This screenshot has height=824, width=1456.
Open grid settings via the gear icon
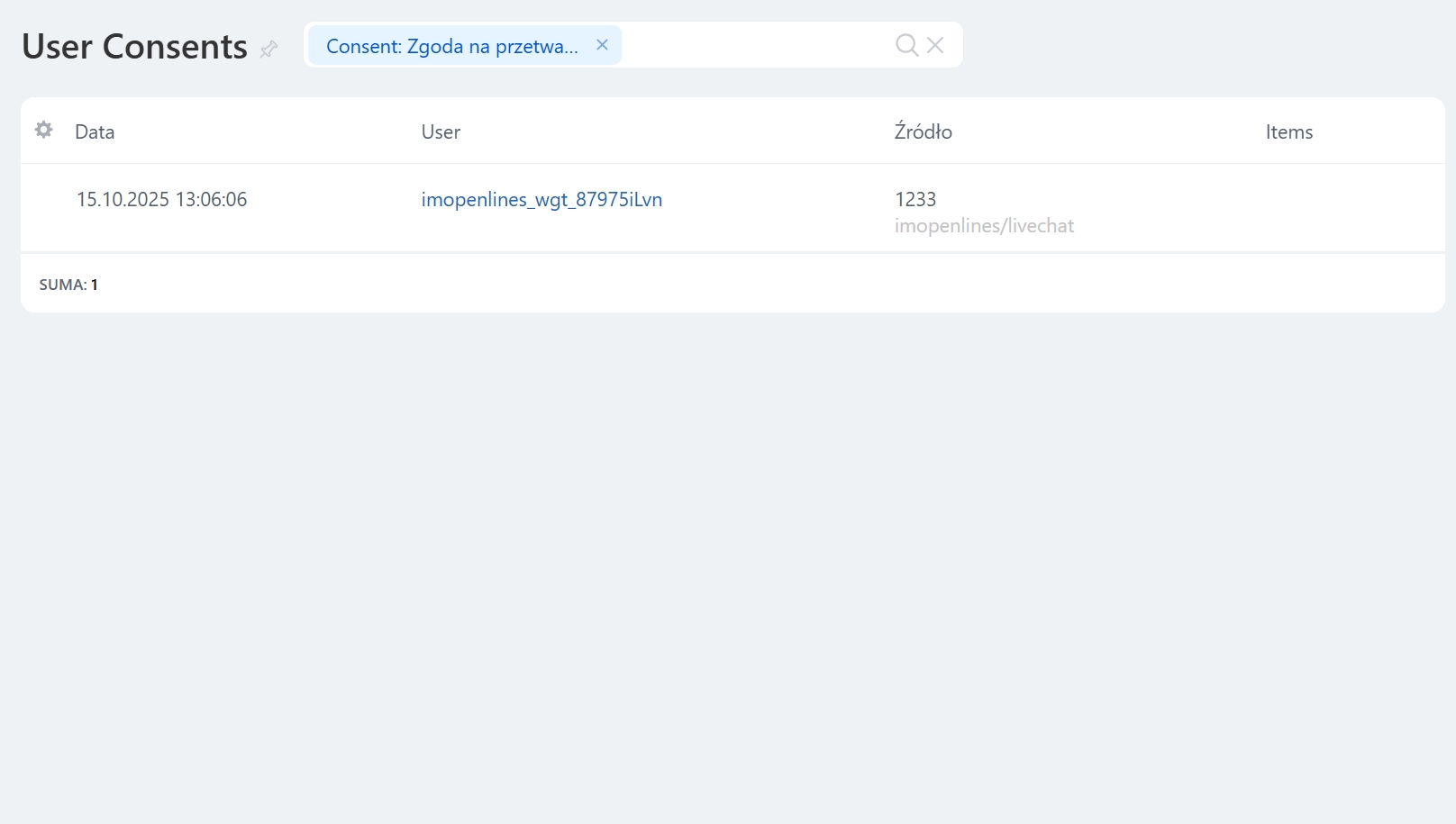pyautogui.click(x=43, y=131)
